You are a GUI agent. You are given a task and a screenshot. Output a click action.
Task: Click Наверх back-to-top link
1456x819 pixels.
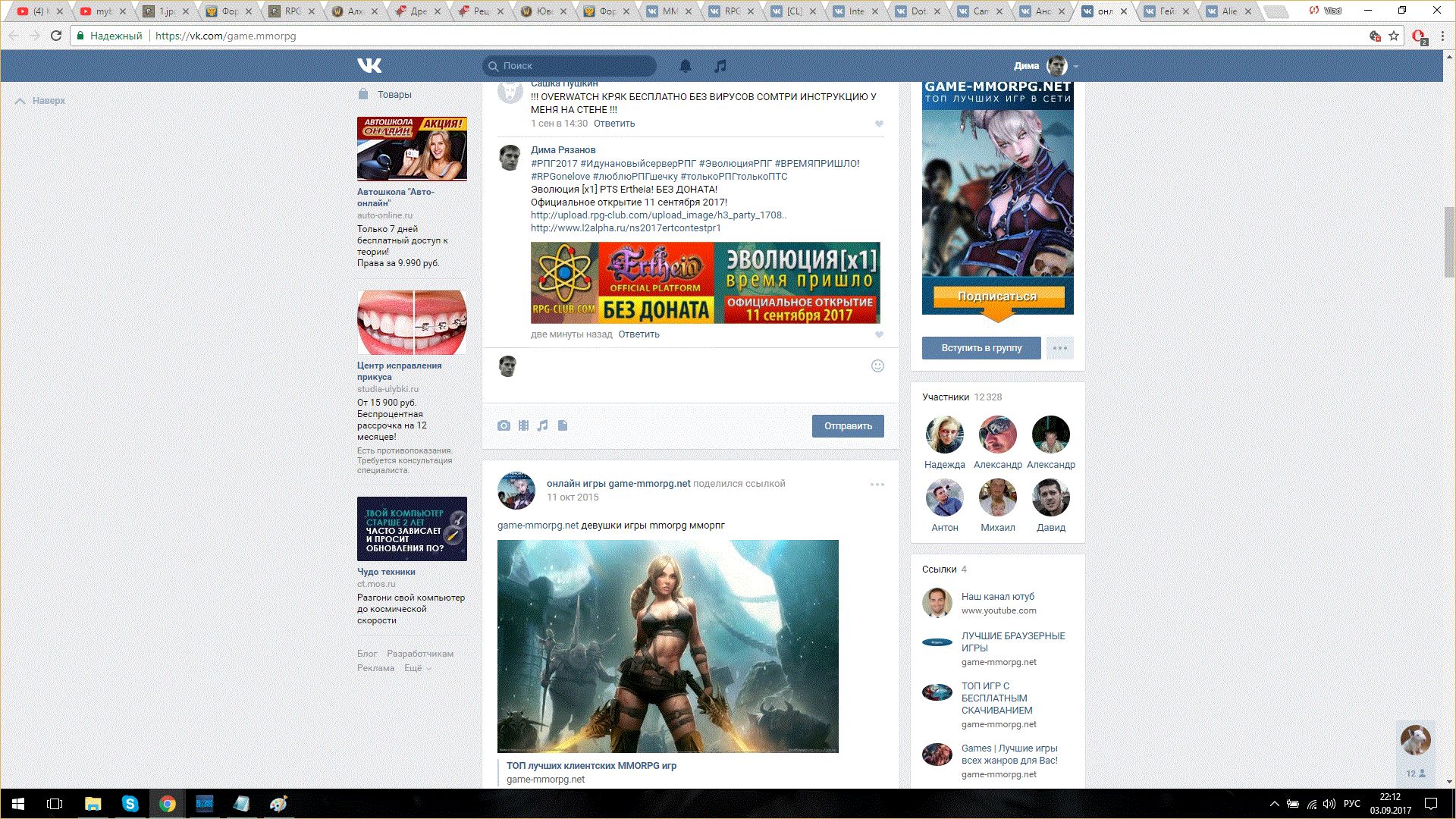click(x=40, y=101)
